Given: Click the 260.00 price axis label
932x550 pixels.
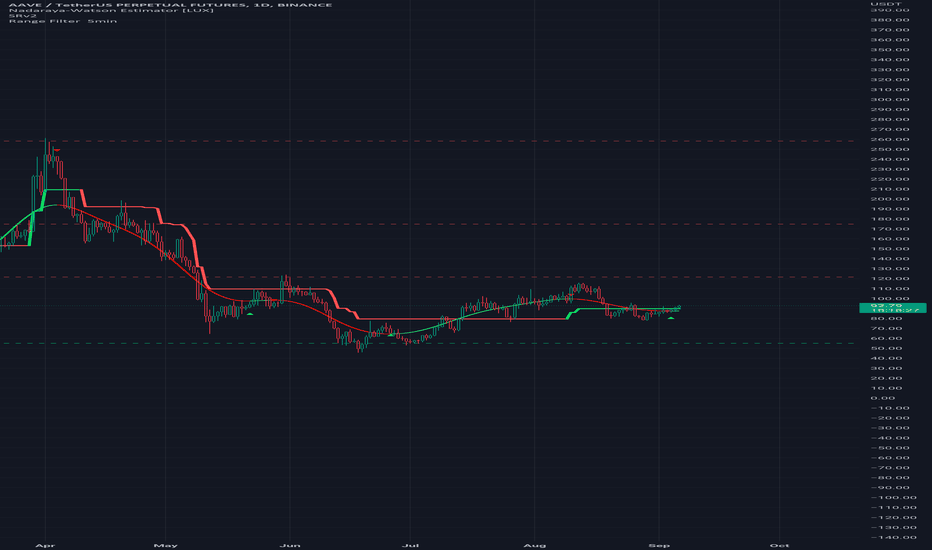Looking at the screenshot, I should 890,139.
